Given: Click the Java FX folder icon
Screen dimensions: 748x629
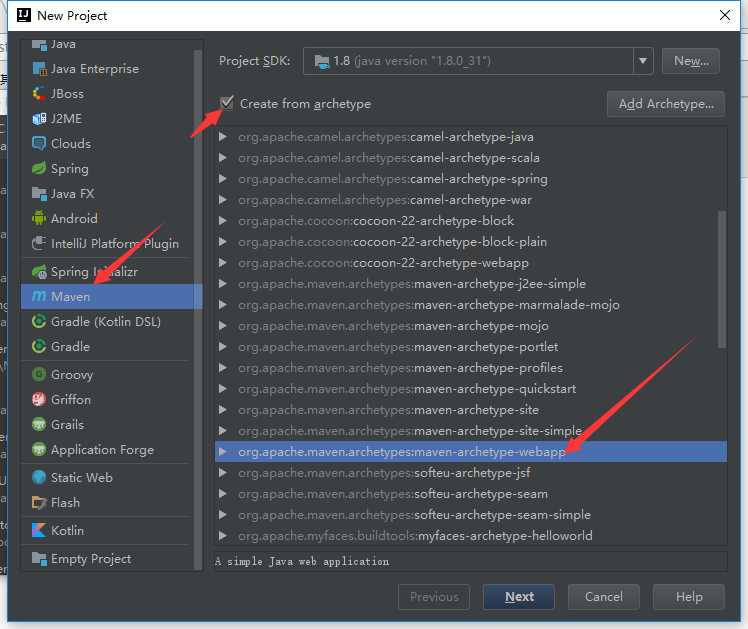Looking at the screenshot, I should 40,193.
